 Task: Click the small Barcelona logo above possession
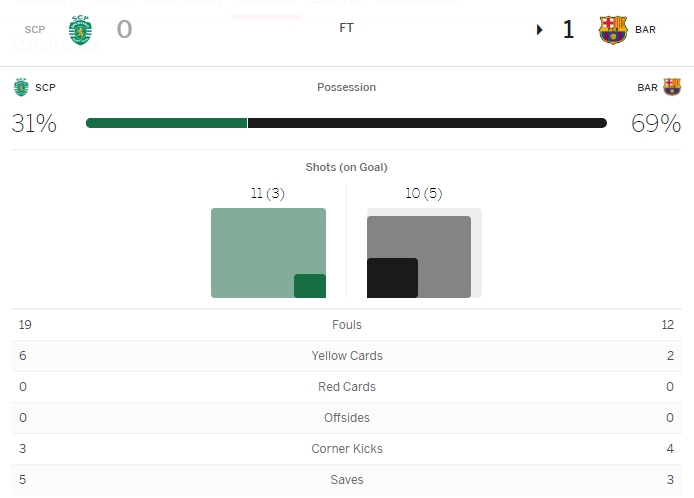(672, 87)
